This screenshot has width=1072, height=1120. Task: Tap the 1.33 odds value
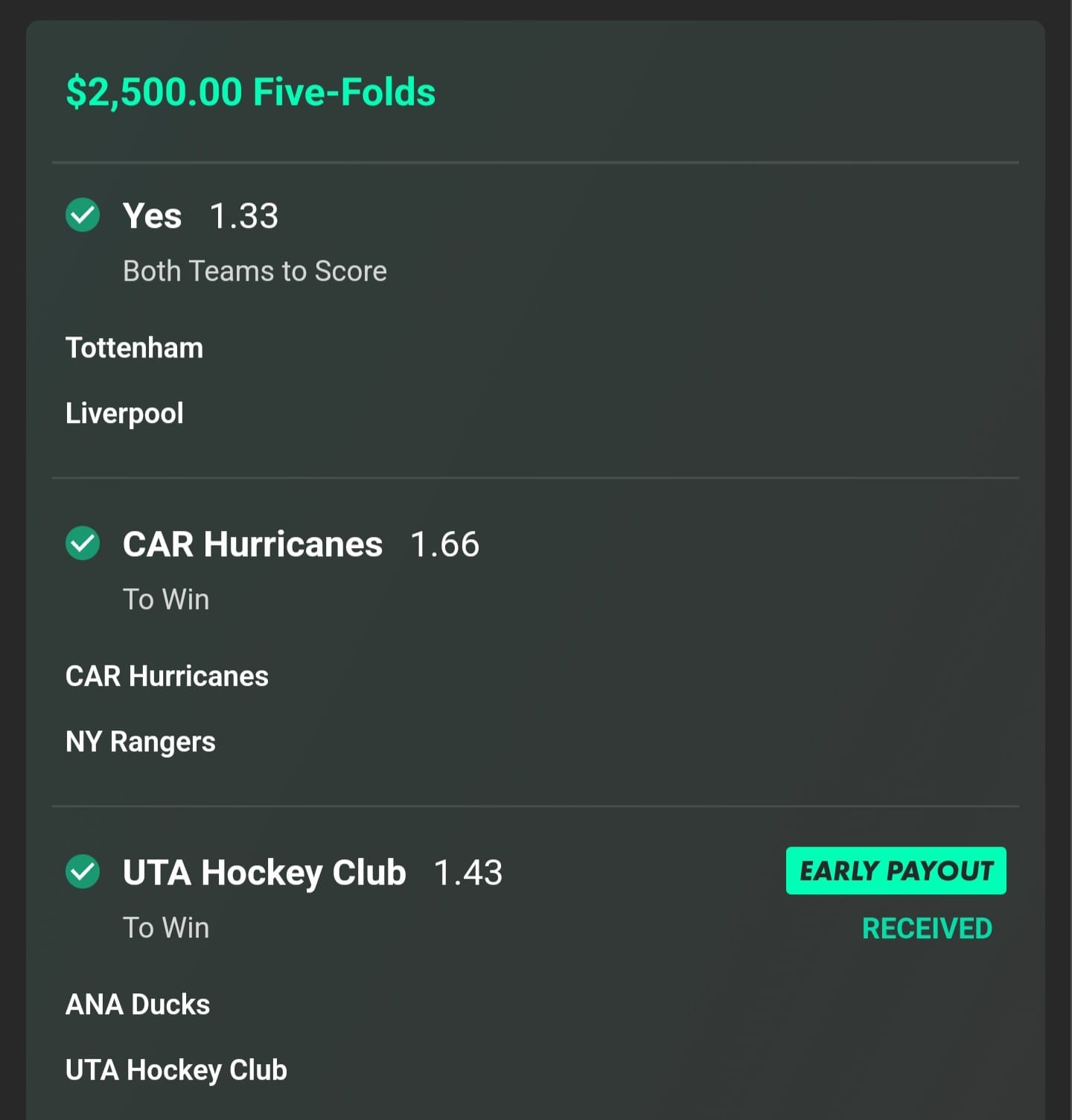click(x=243, y=216)
